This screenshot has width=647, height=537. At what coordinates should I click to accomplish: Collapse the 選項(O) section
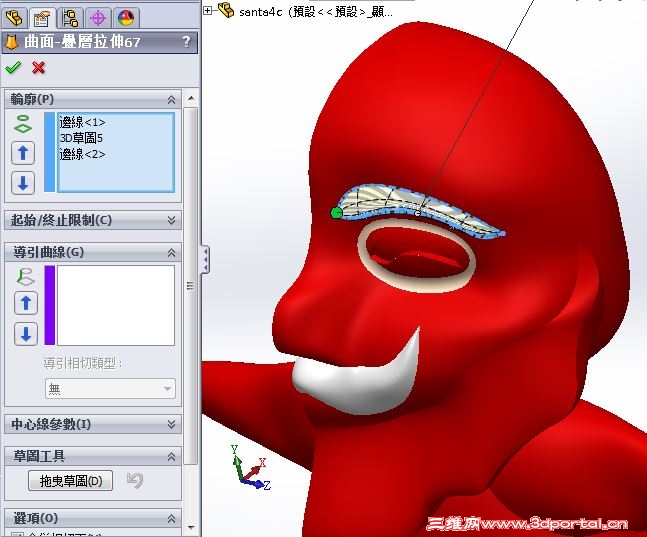click(x=171, y=518)
